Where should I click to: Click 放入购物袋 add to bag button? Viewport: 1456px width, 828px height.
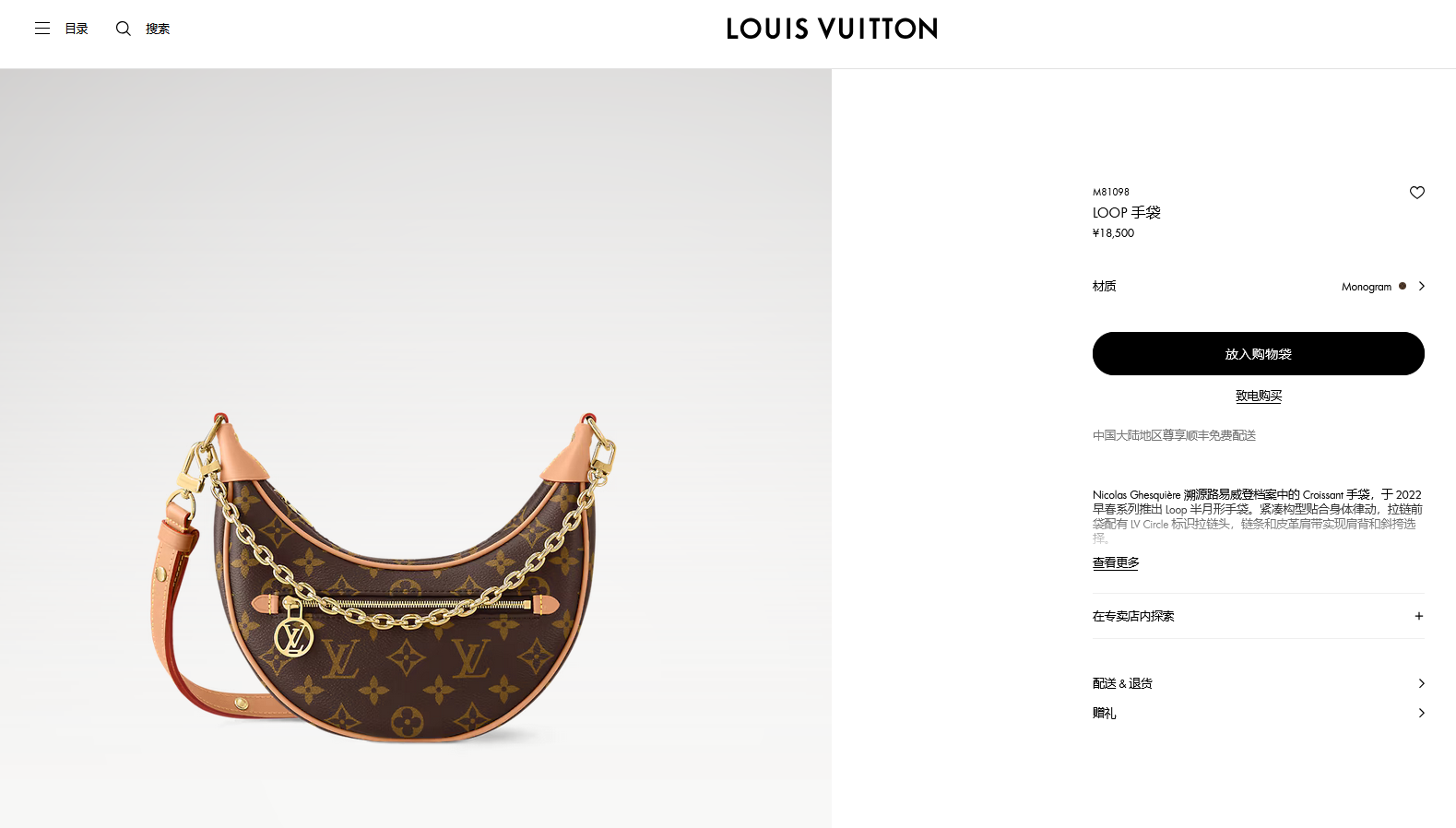(x=1259, y=354)
